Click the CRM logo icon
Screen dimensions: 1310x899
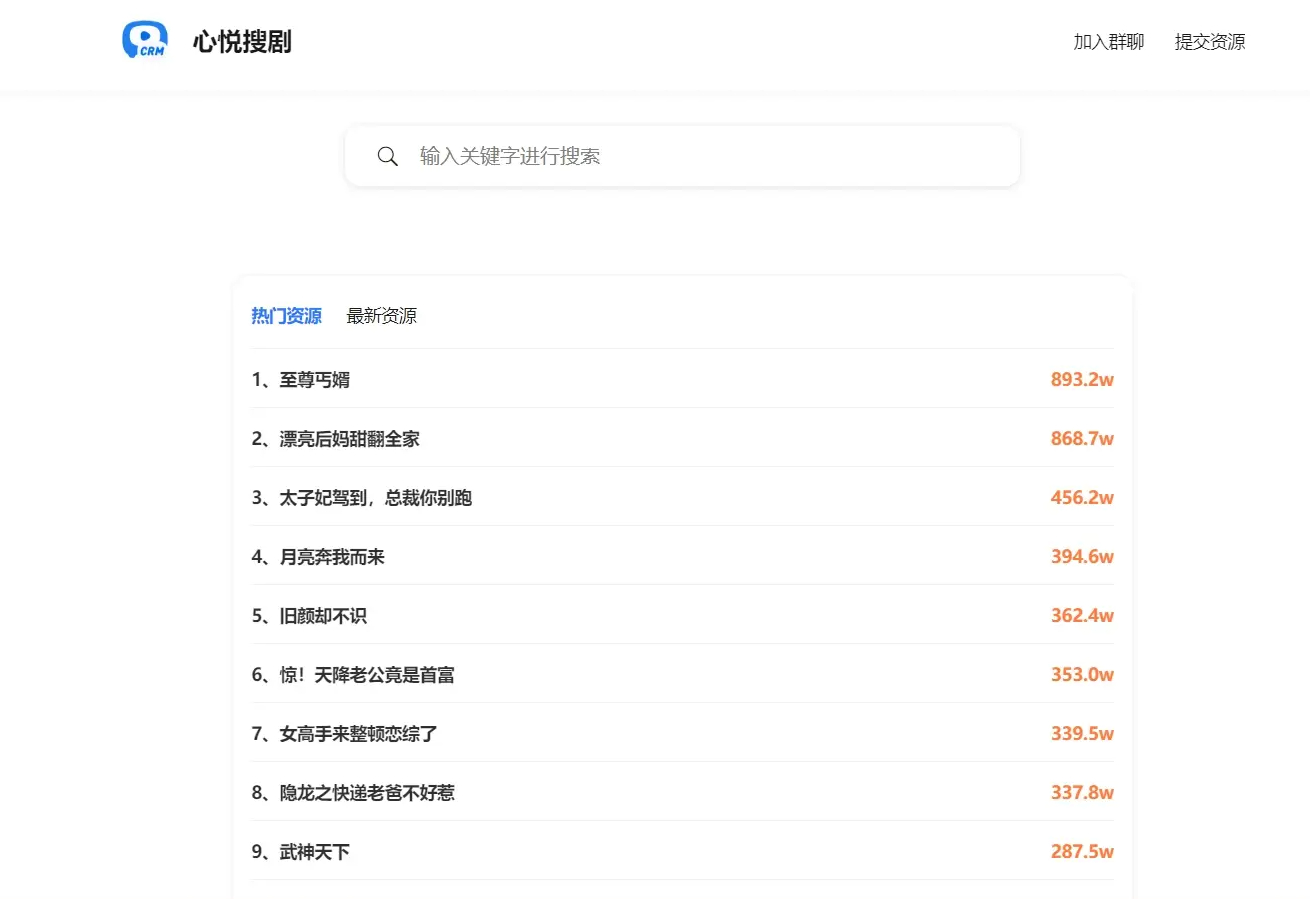click(144, 38)
